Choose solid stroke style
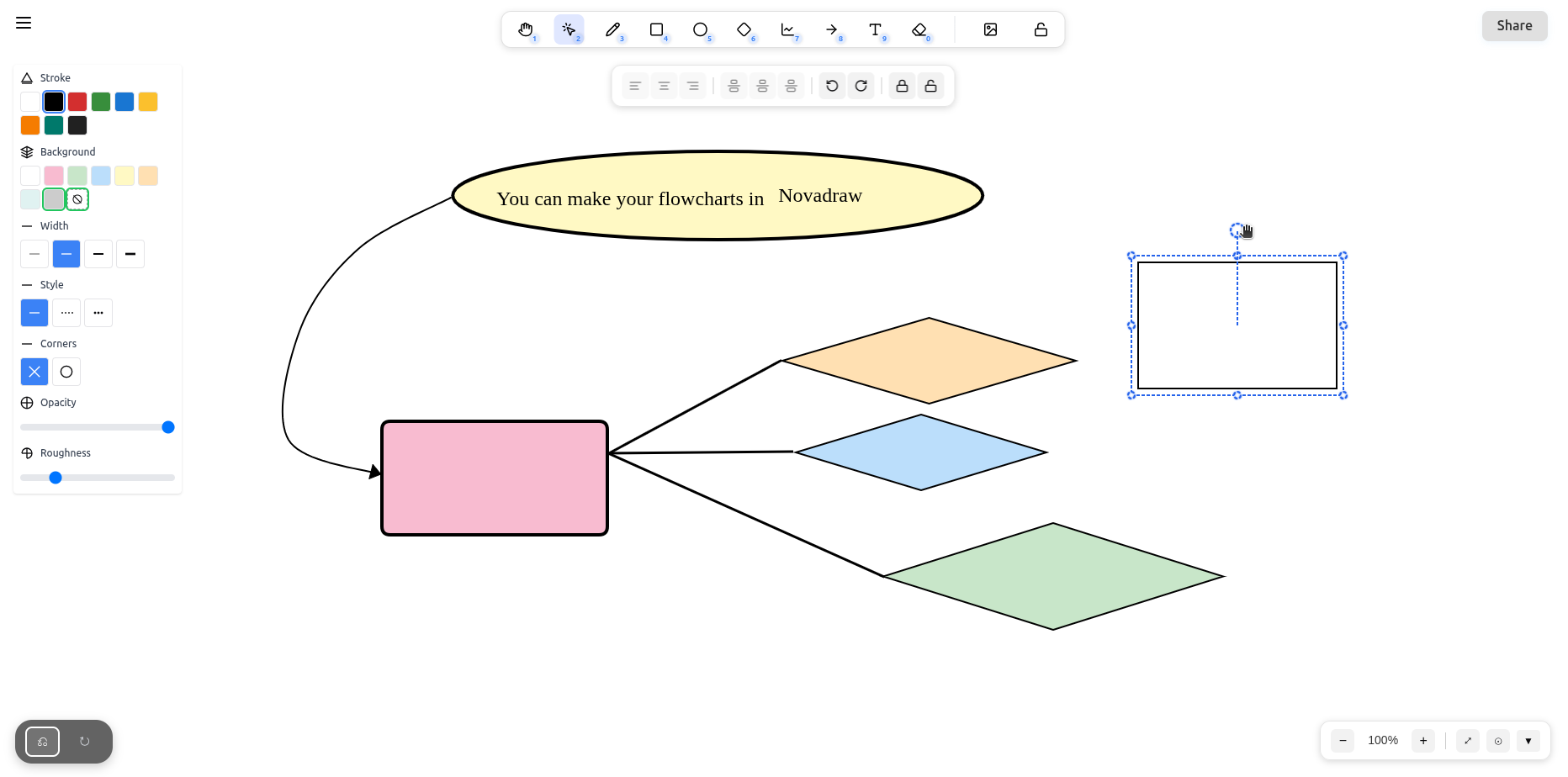Image resolution: width=1568 pixels, height=777 pixels. point(34,313)
